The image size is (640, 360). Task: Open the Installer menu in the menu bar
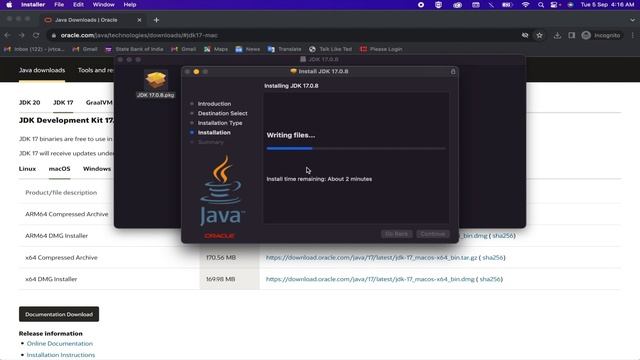click(33, 5)
